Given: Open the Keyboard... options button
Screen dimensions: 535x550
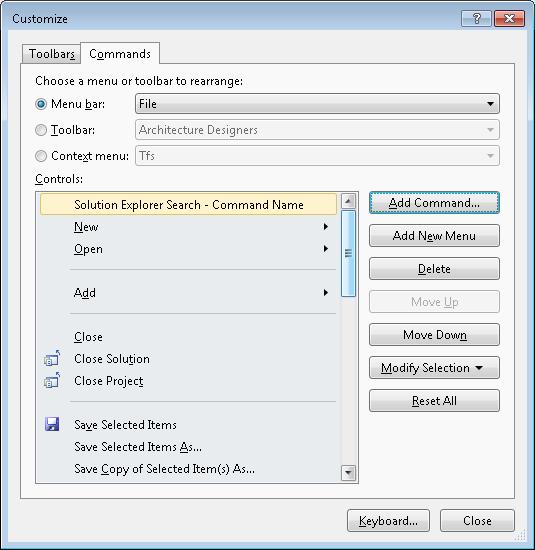Looking at the screenshot, I should click(x=388, y=521).
